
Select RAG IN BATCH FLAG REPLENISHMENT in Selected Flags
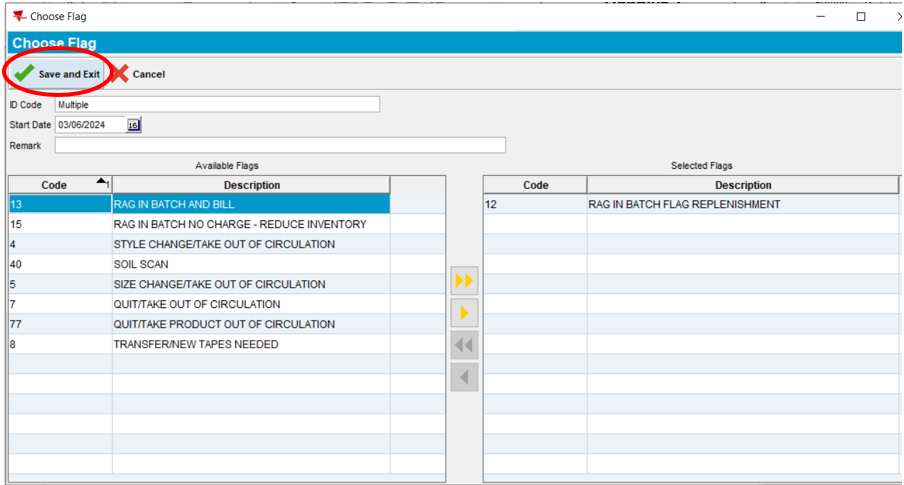click(x=684, y=204)
